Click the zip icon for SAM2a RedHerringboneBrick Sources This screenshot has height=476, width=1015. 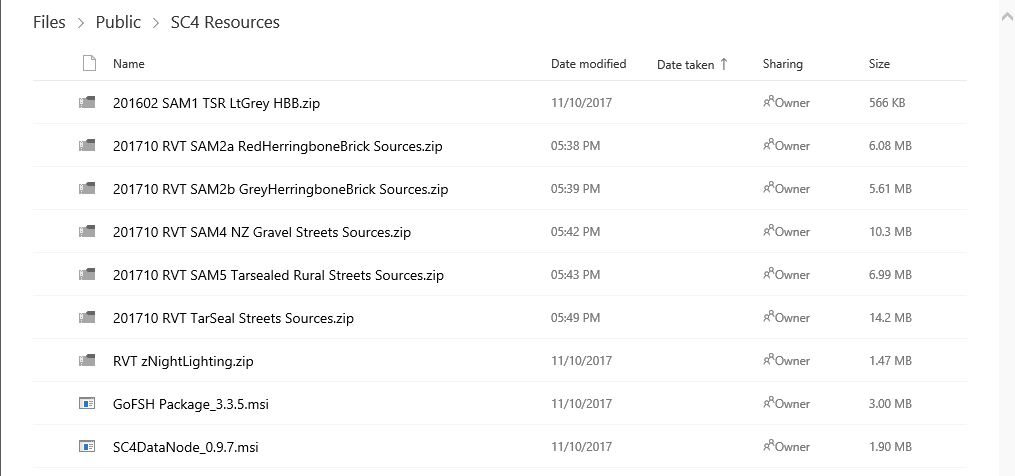(x=87, y=146)
